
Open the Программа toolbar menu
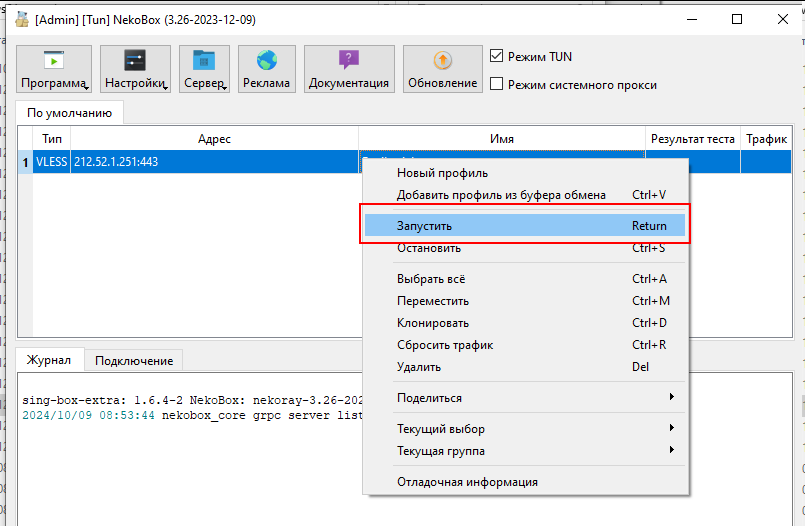click(x=54, y=70)
